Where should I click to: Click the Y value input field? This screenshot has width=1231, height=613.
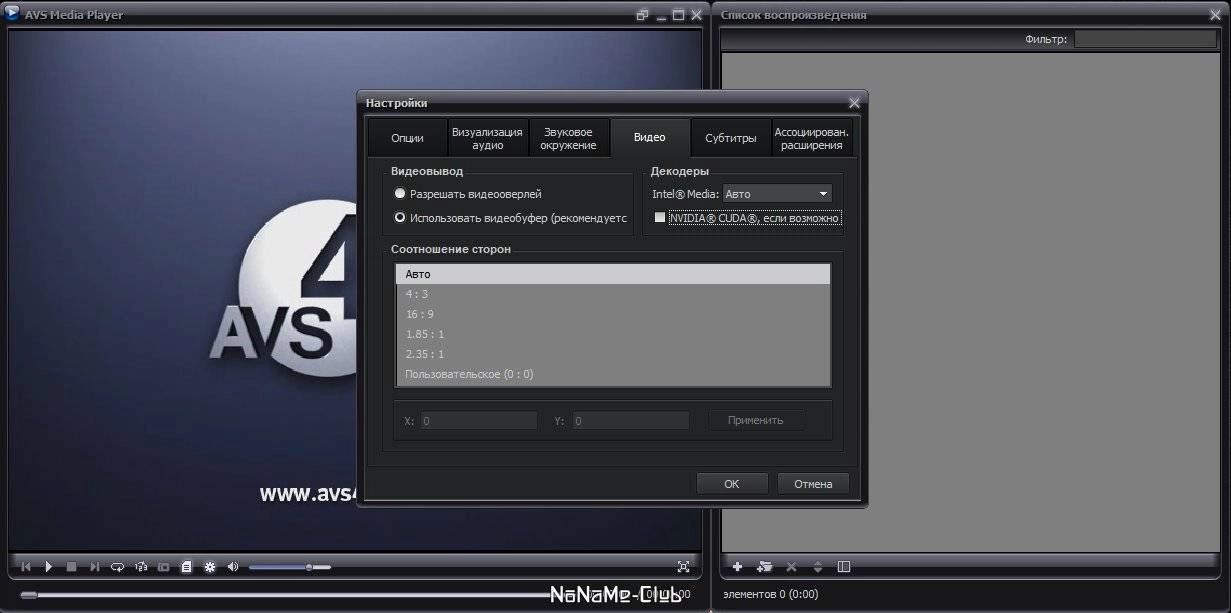(x=630, y=421)
